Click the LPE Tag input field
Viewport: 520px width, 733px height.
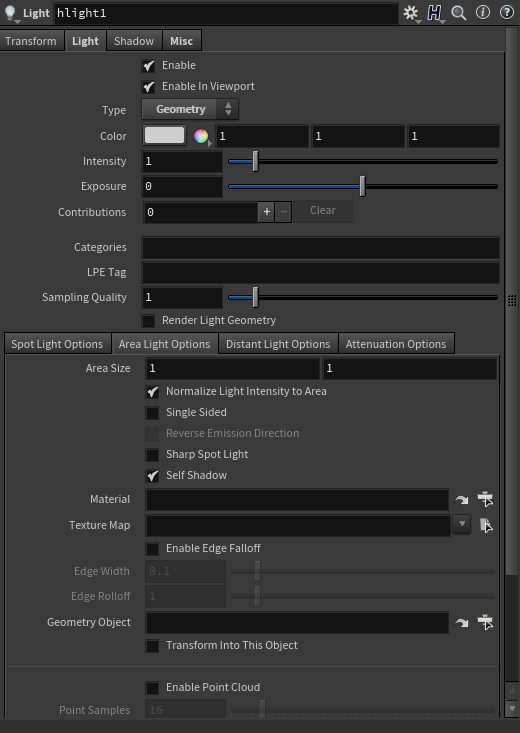pos(321,273)
